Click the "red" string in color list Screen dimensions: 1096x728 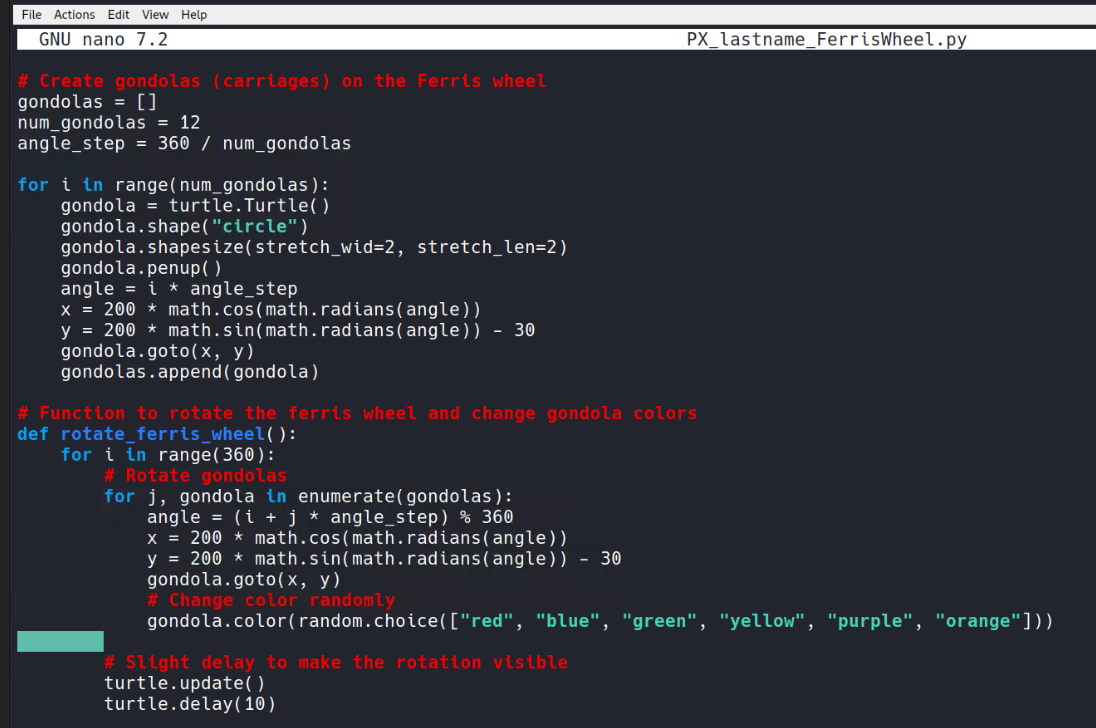pos(486,621)
